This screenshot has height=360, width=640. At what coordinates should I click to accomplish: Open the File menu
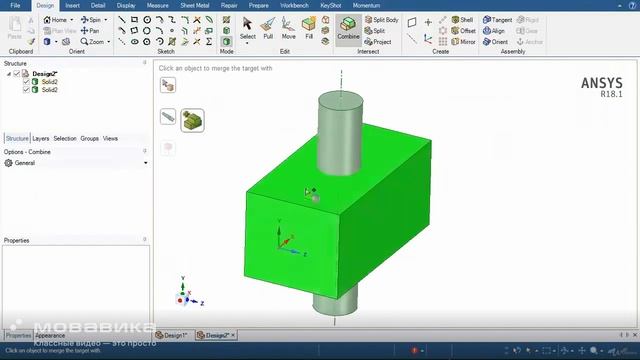[15, 5]
